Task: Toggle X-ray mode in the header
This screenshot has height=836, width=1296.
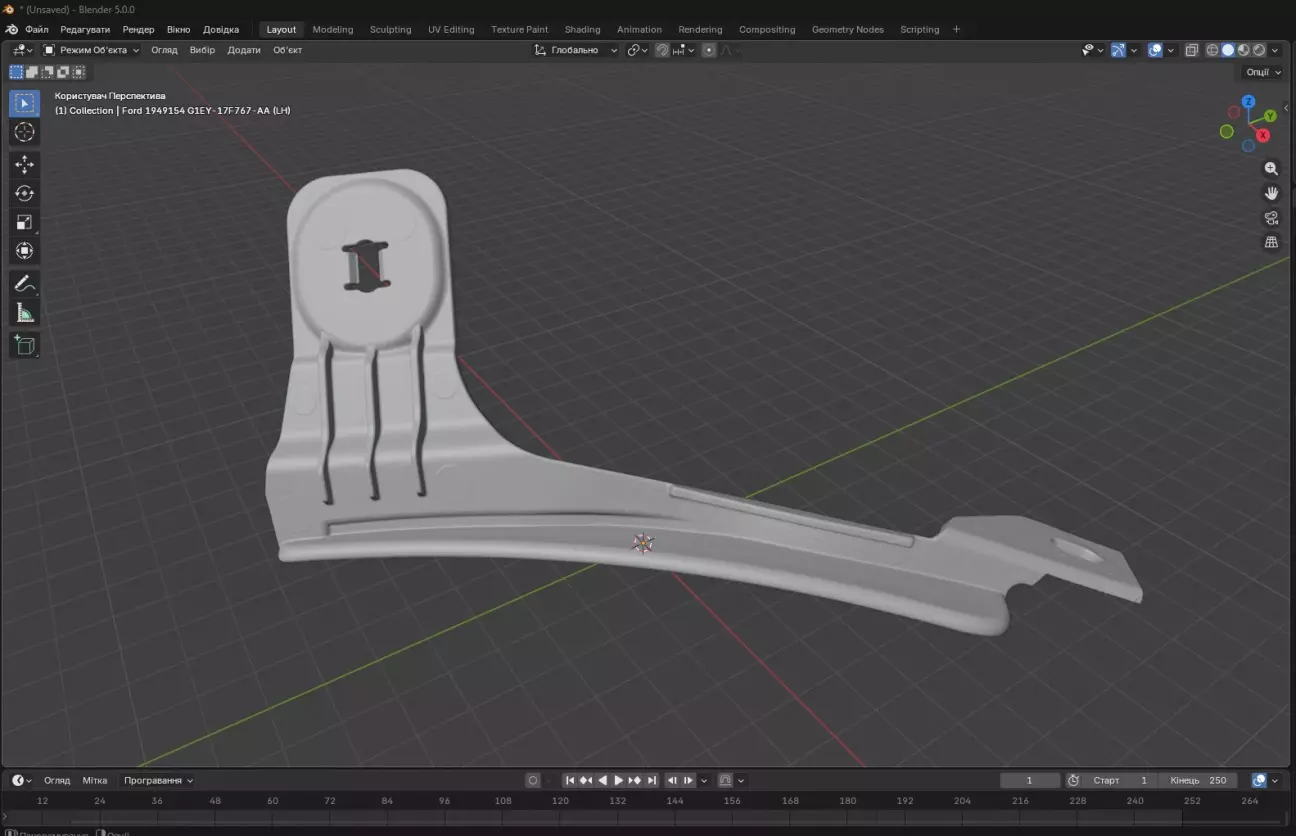Action: point(1192,49)
